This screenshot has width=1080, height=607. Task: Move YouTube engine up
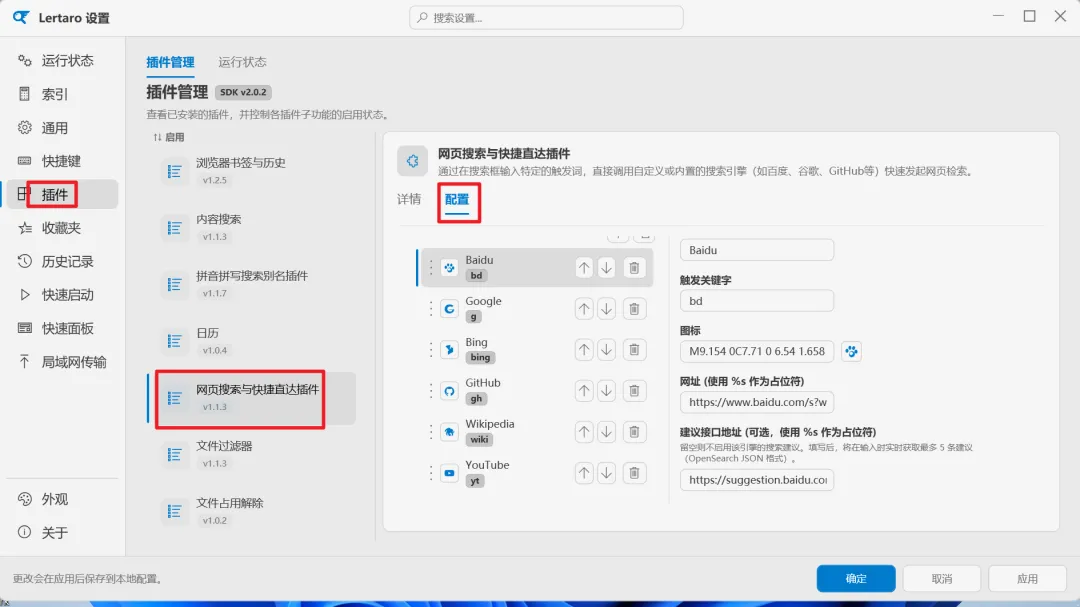(x=584, y=473)
